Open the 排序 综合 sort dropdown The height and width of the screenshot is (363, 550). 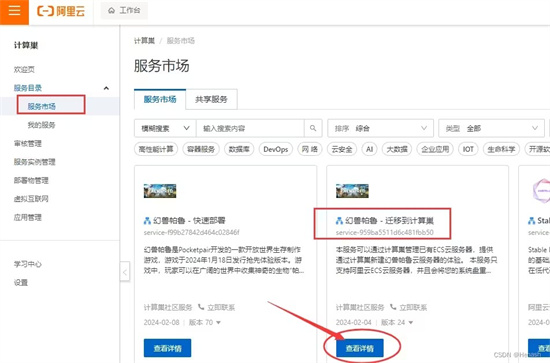(x=380, y=128)
